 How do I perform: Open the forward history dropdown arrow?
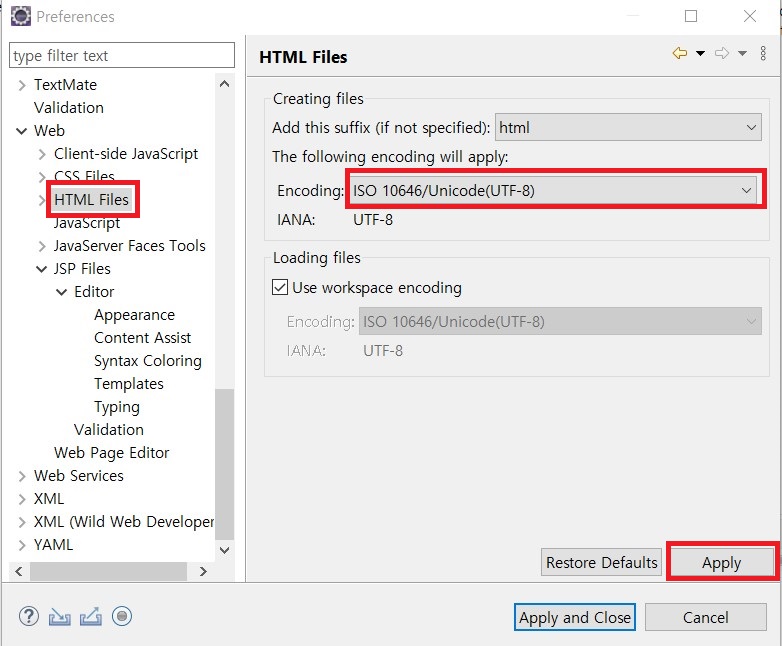(742, 53)
